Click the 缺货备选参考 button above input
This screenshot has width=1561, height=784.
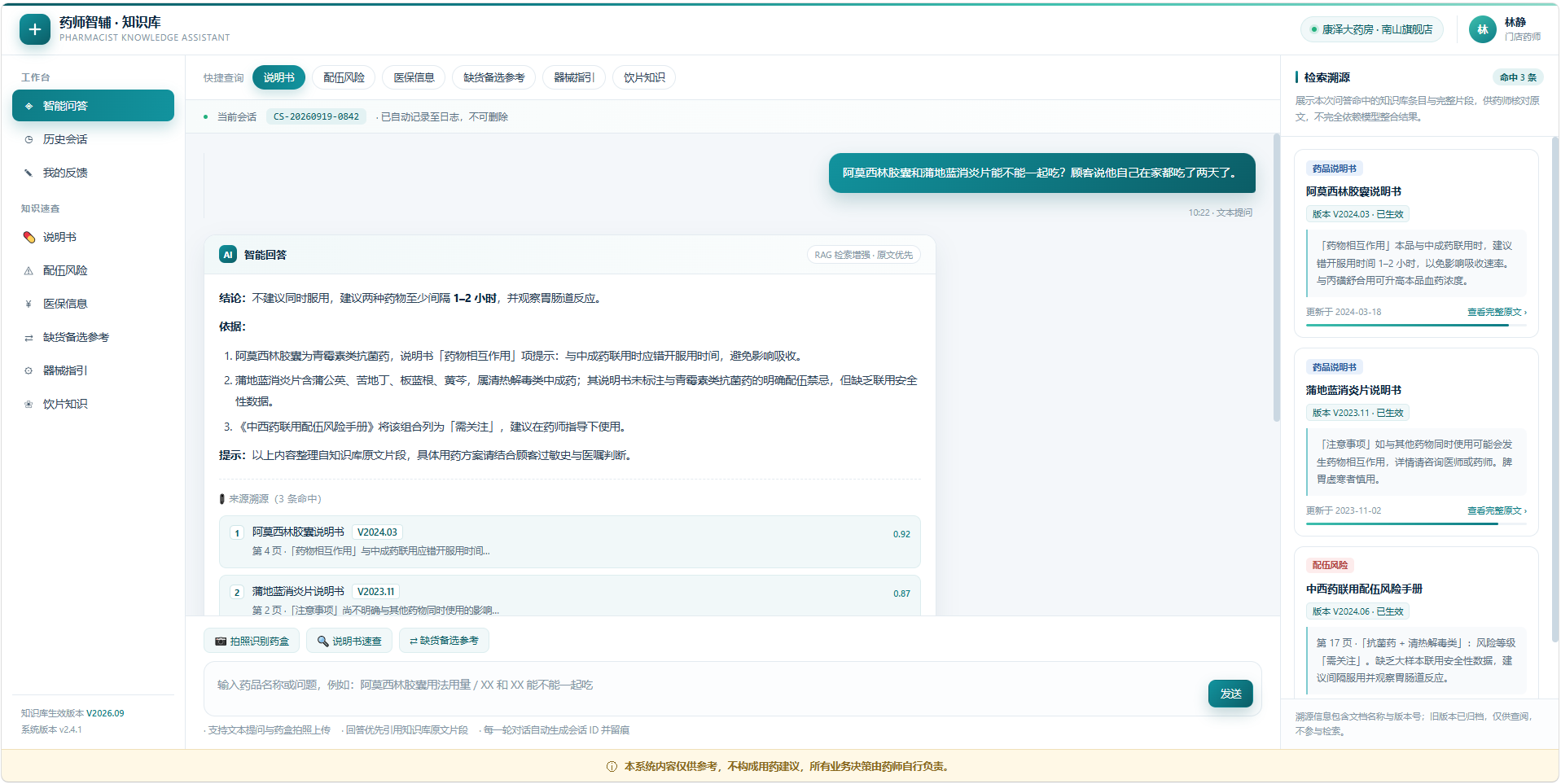tap(444, 641)
